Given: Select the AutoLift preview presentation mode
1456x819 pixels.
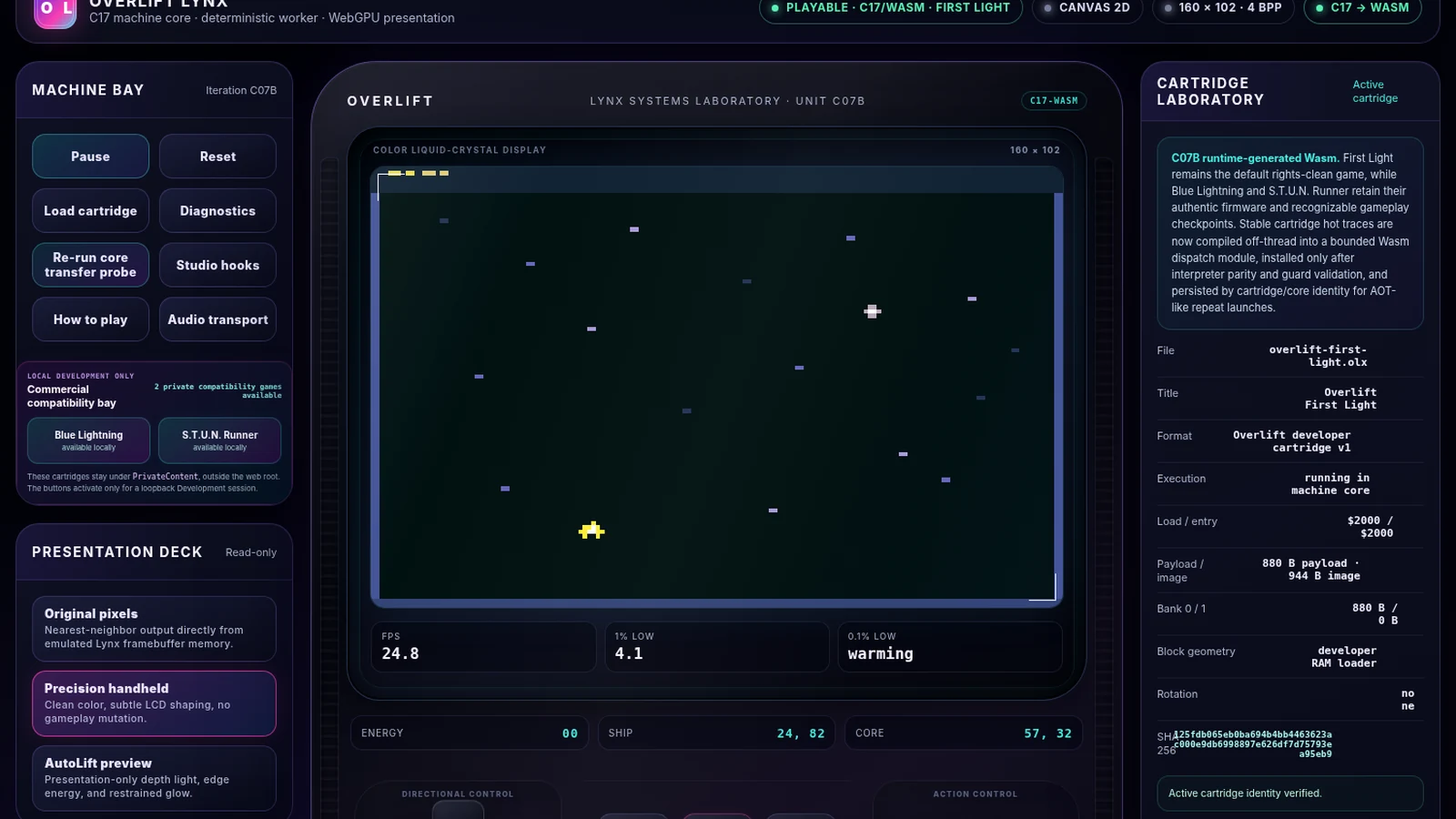Looking at the screenshot, I should (x=154, y=778).
